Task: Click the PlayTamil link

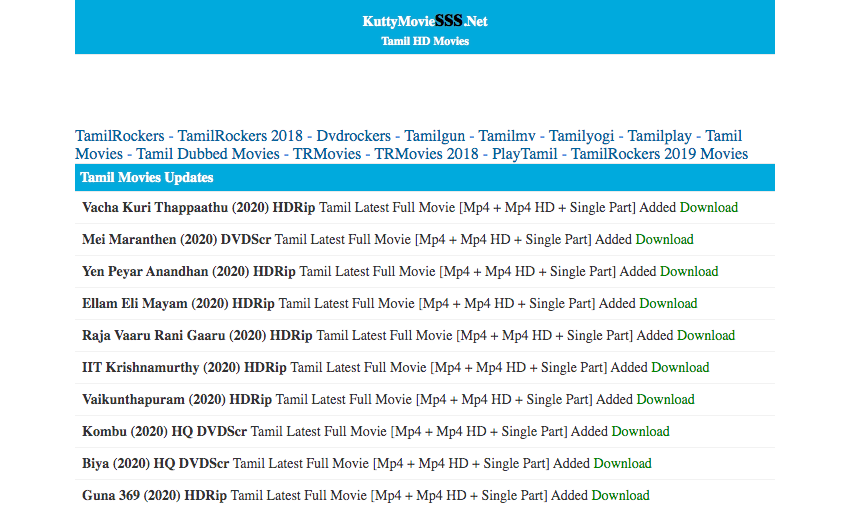Action: (x=525, y=154)
